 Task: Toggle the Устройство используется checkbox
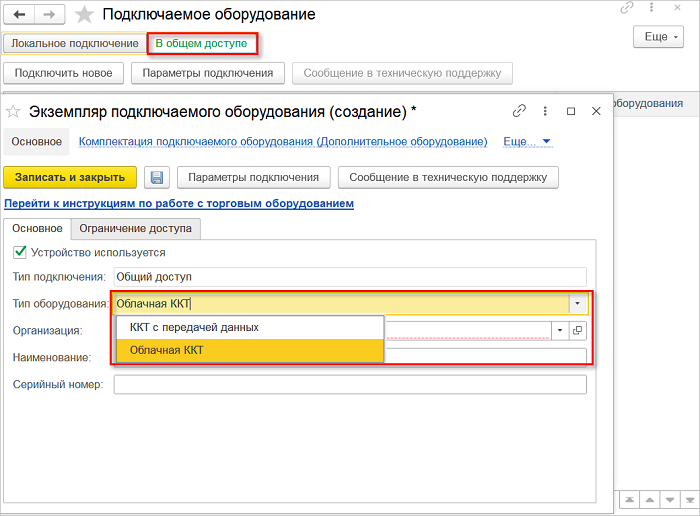coord(19,253)
